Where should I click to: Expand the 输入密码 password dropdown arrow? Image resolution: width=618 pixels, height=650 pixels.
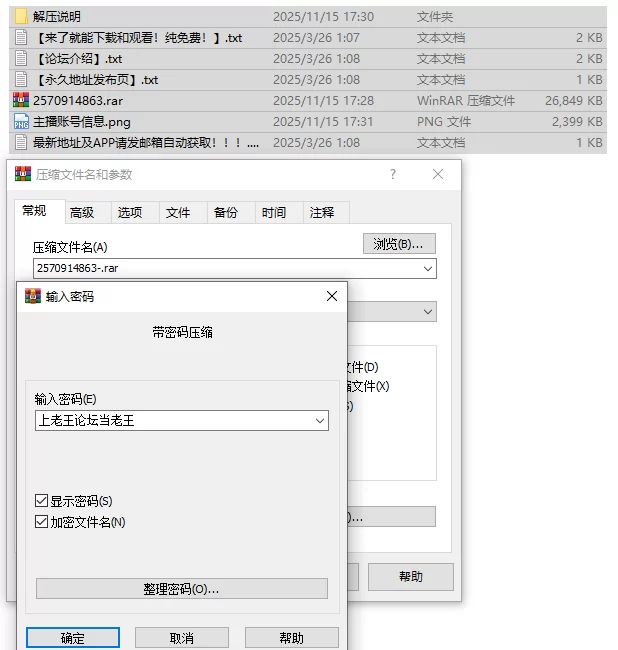[320, 421]
